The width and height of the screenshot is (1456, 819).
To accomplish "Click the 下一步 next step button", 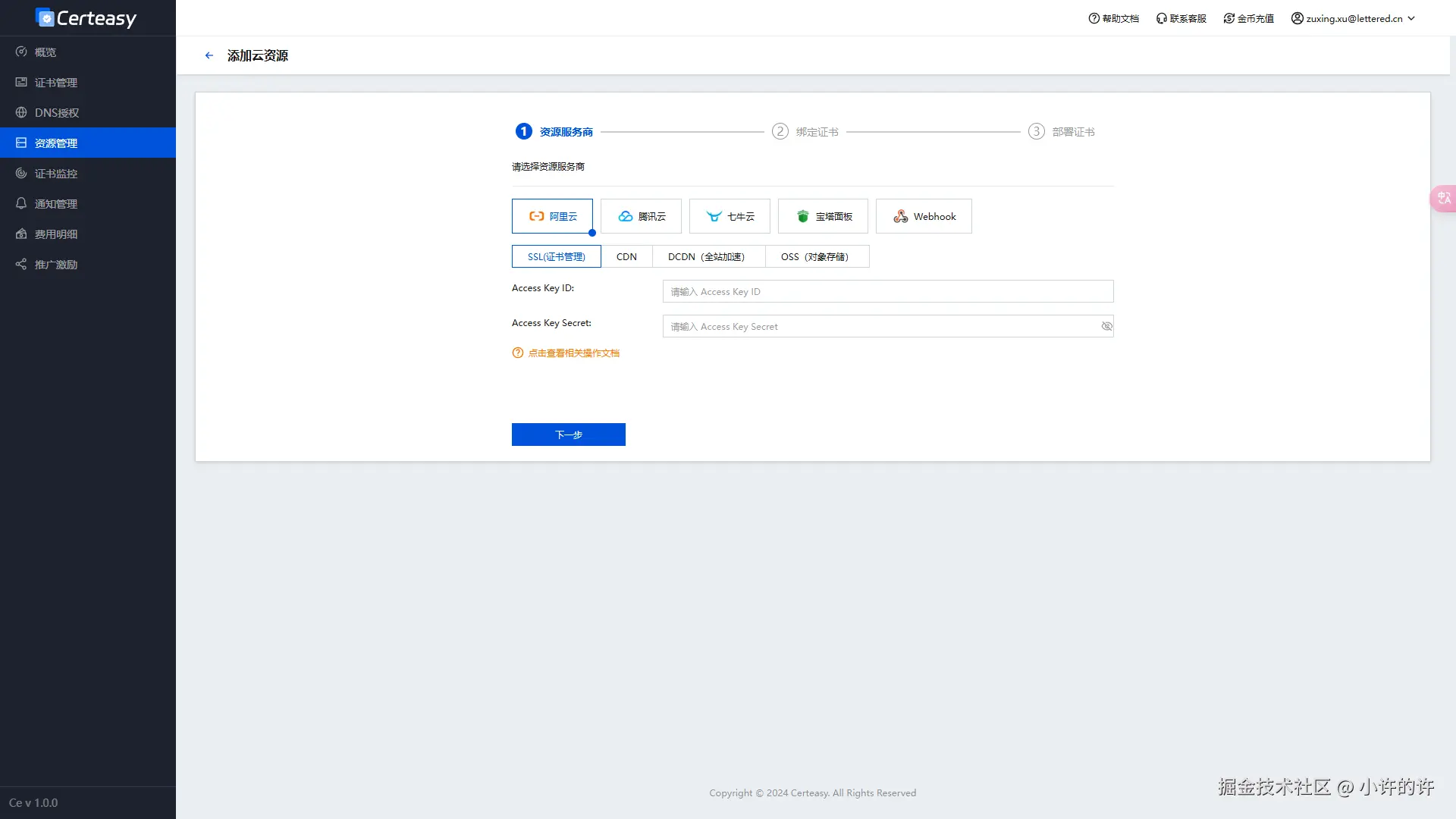I will pos(568,434).
